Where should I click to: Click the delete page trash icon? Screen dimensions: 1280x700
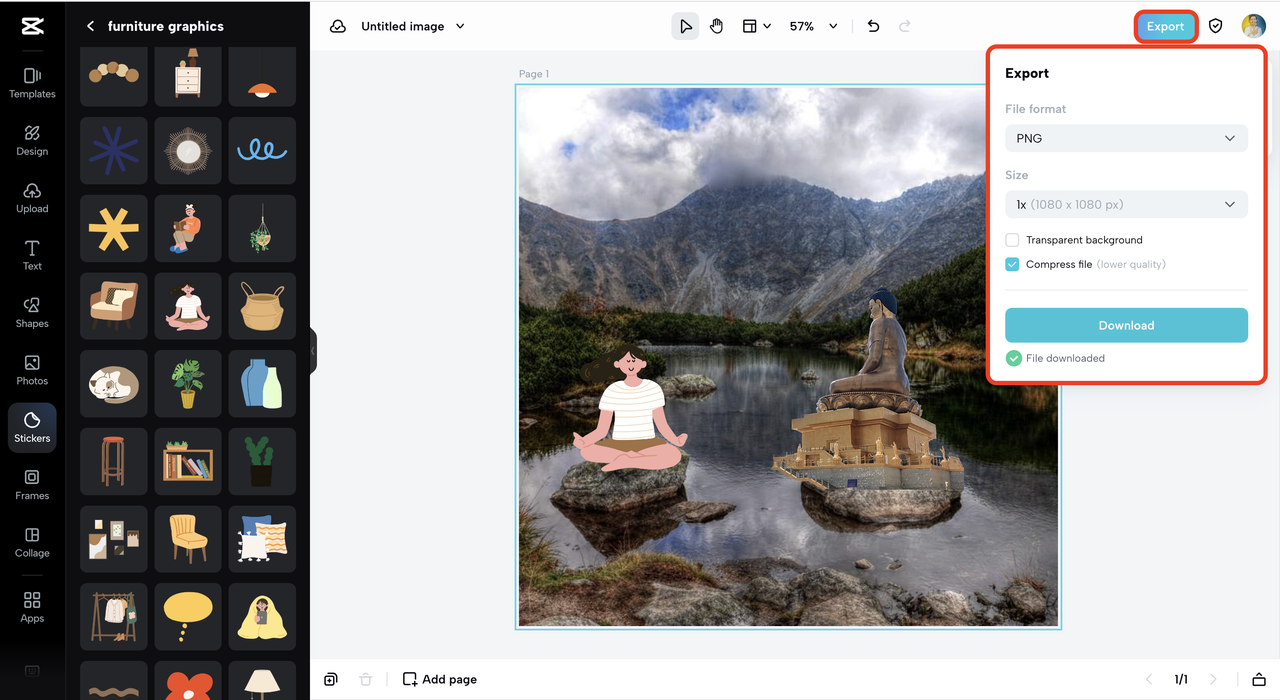366,679
